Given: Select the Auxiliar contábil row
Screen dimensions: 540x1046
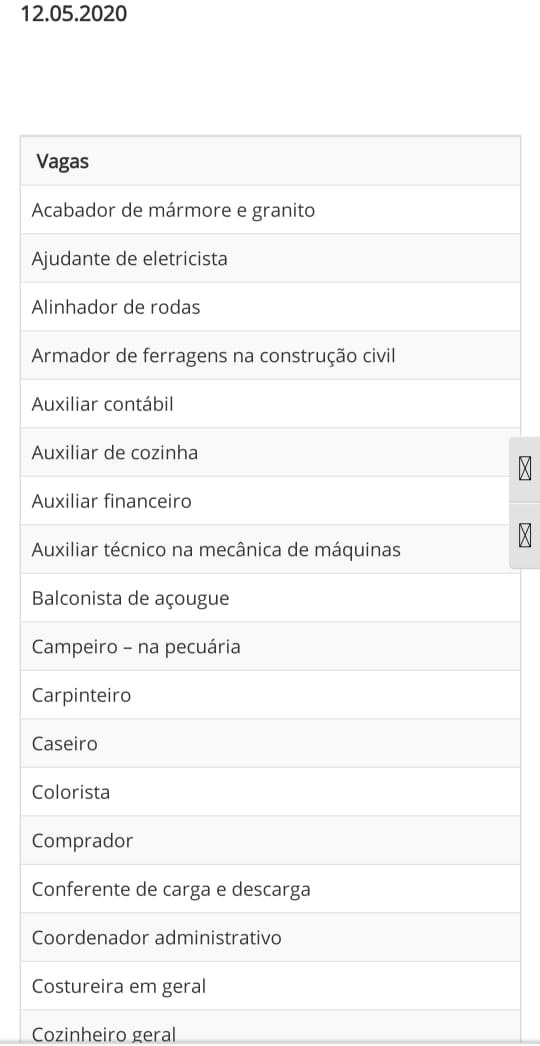Looking at the screenshot, I should 270,404.
